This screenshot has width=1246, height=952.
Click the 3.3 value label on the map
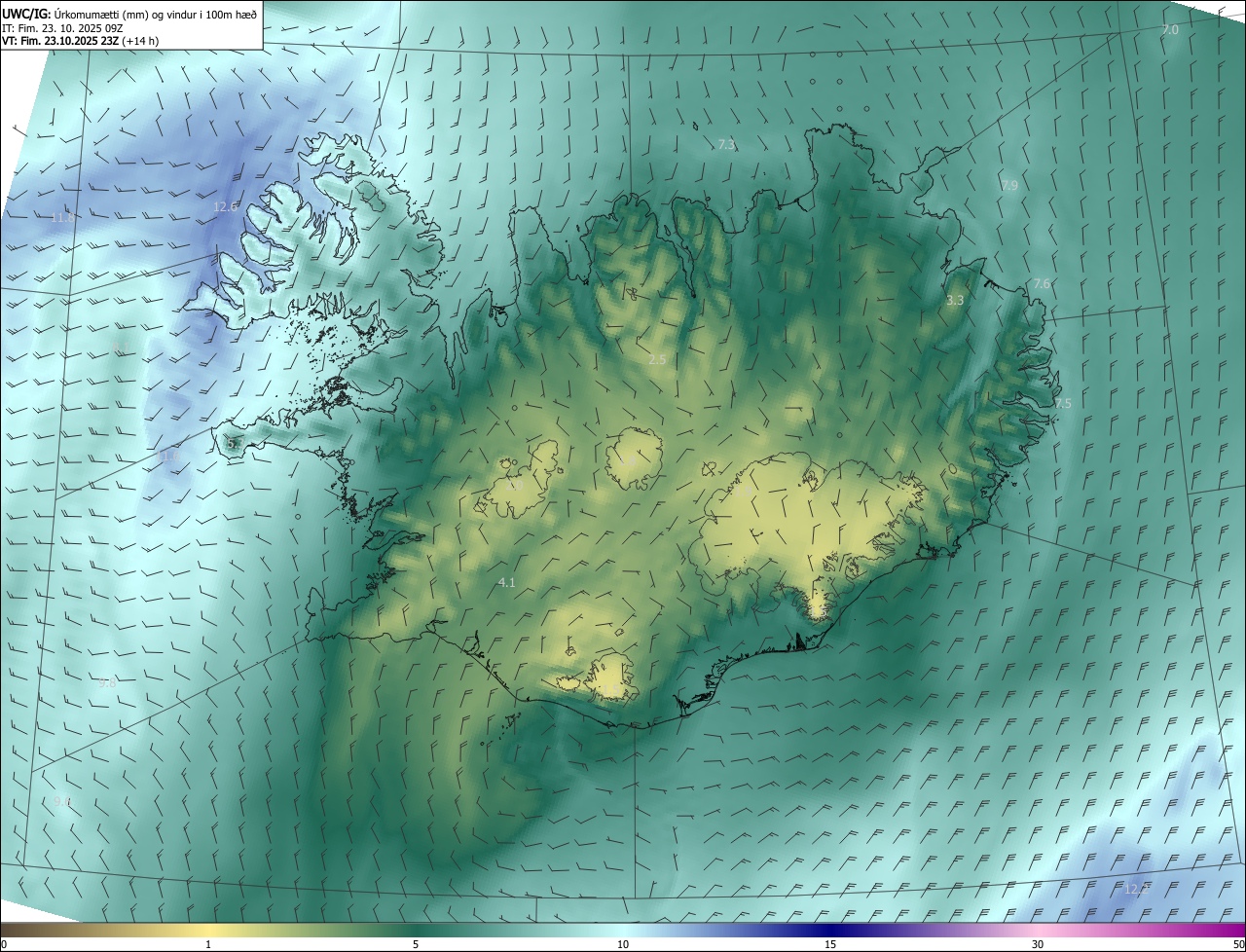[955, 301]
